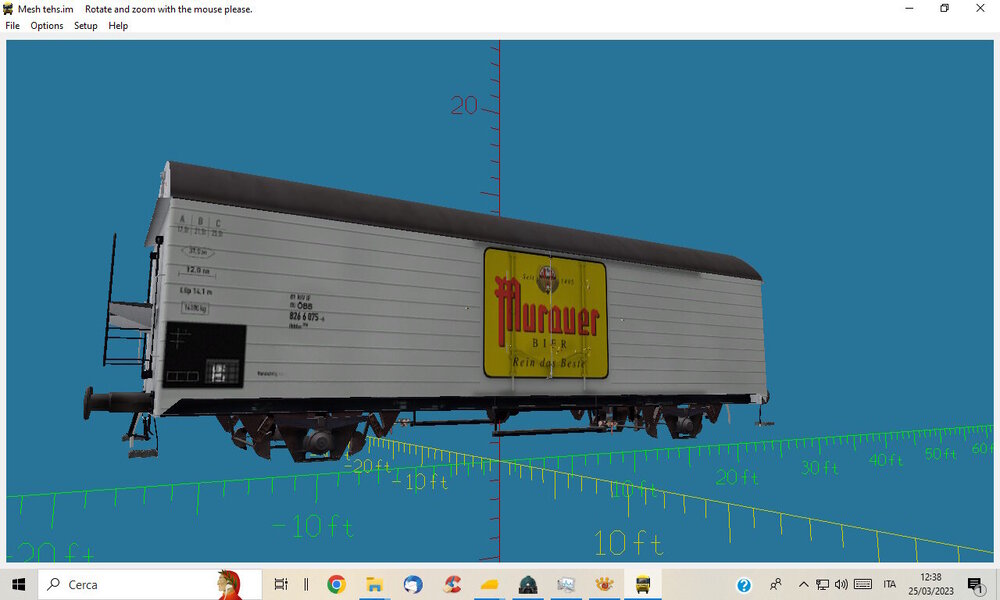This screenshot has height=600, width=1000.
Task: Open the dark locomotive app on the taskbar
Action: point(528,584)
